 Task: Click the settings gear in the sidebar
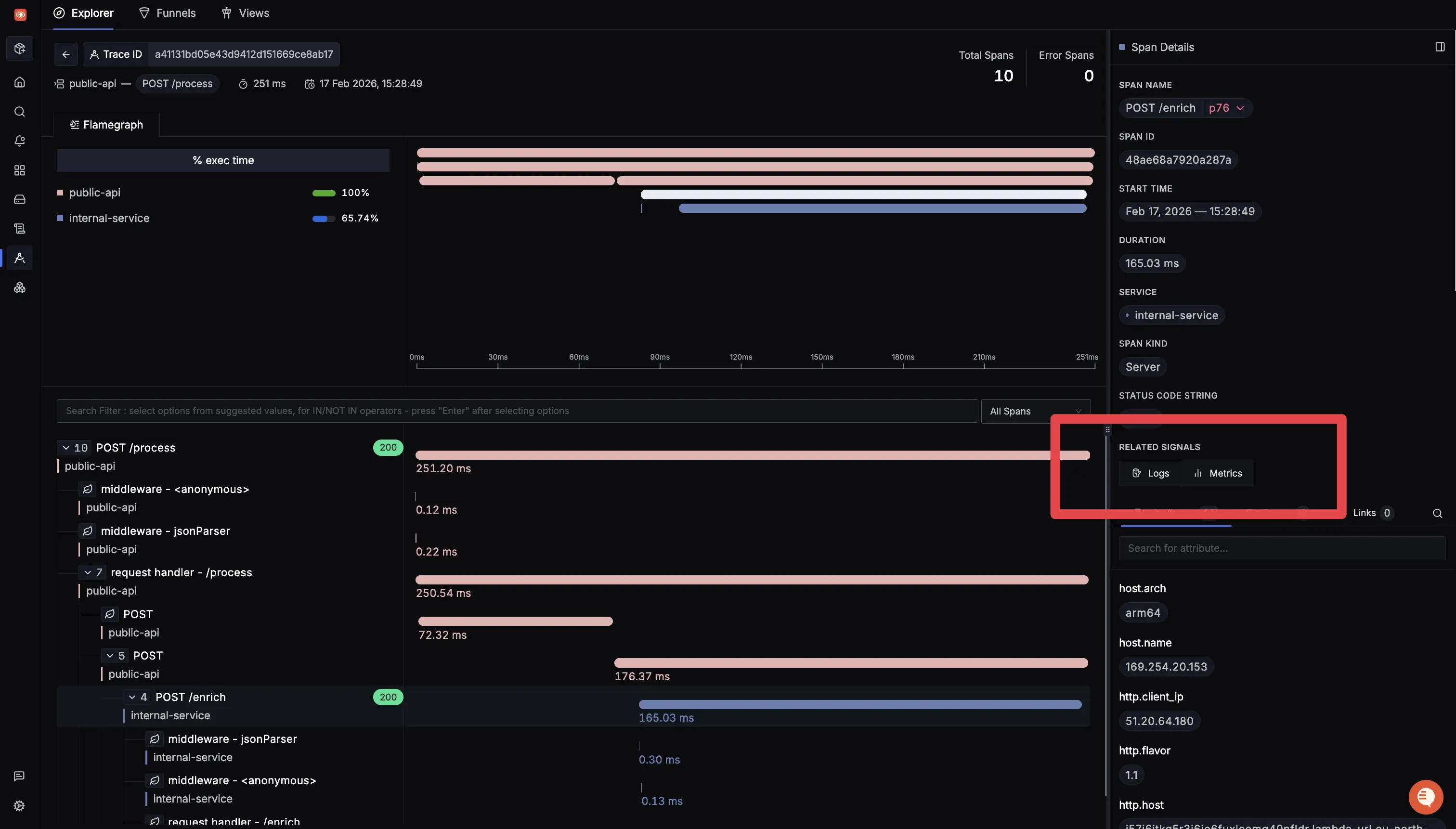pyautogui.click(x=19, y=806)
